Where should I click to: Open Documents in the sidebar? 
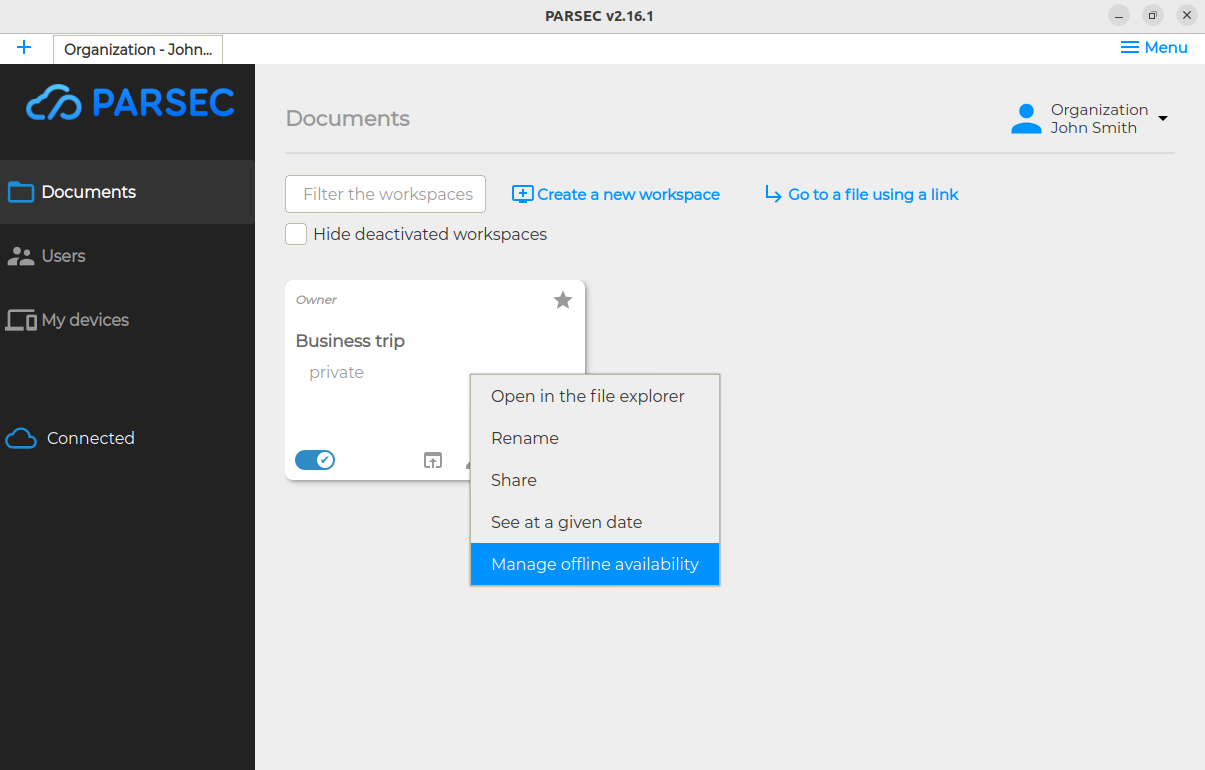(127, 192)
